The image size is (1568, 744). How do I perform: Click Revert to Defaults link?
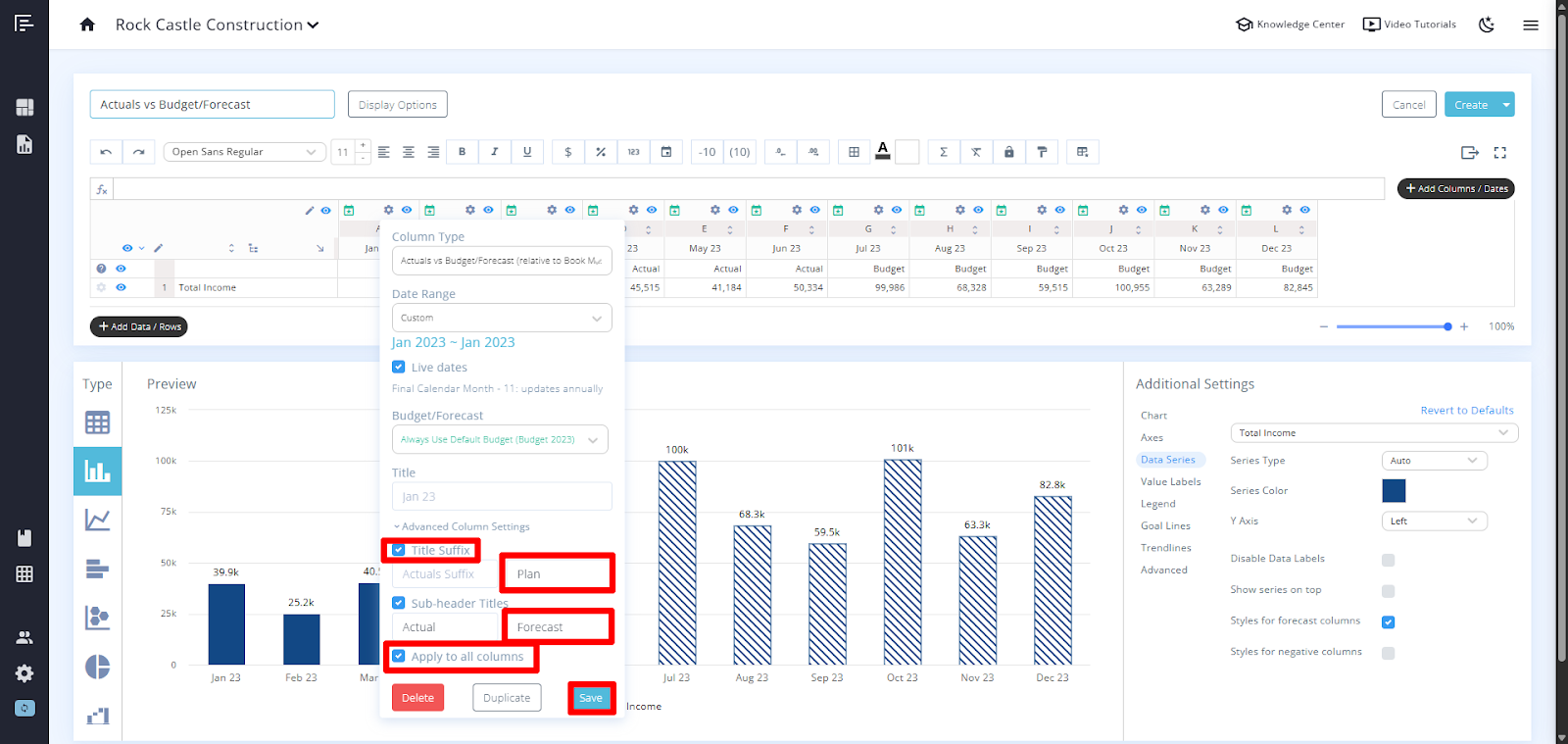(x=1466, y=411)
